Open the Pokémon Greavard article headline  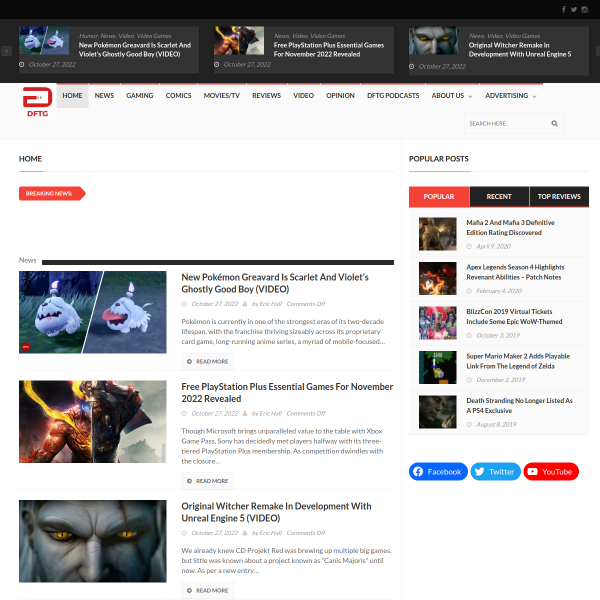275,283
